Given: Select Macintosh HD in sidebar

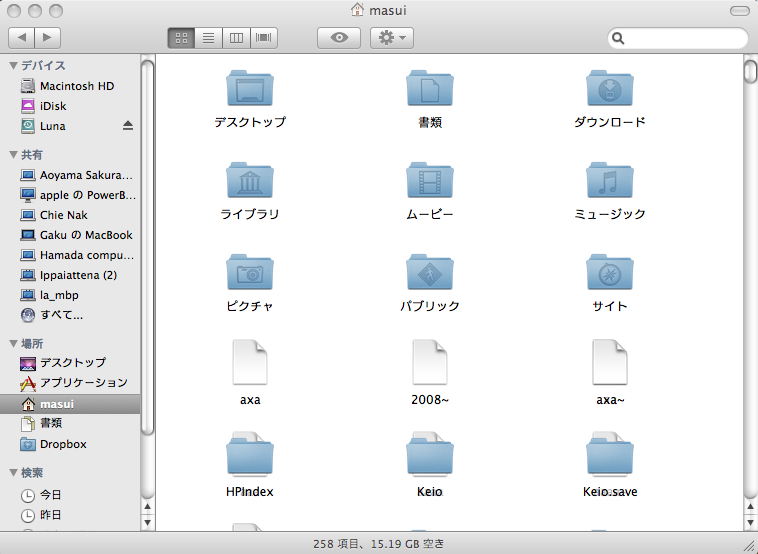Looking at the screenshot, I should (x=70, y=86).
